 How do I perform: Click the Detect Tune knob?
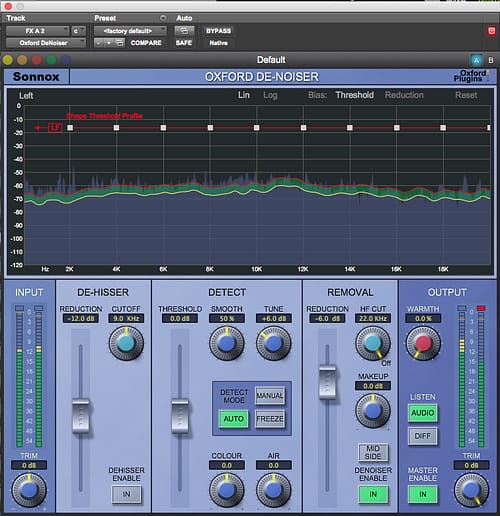274,344
